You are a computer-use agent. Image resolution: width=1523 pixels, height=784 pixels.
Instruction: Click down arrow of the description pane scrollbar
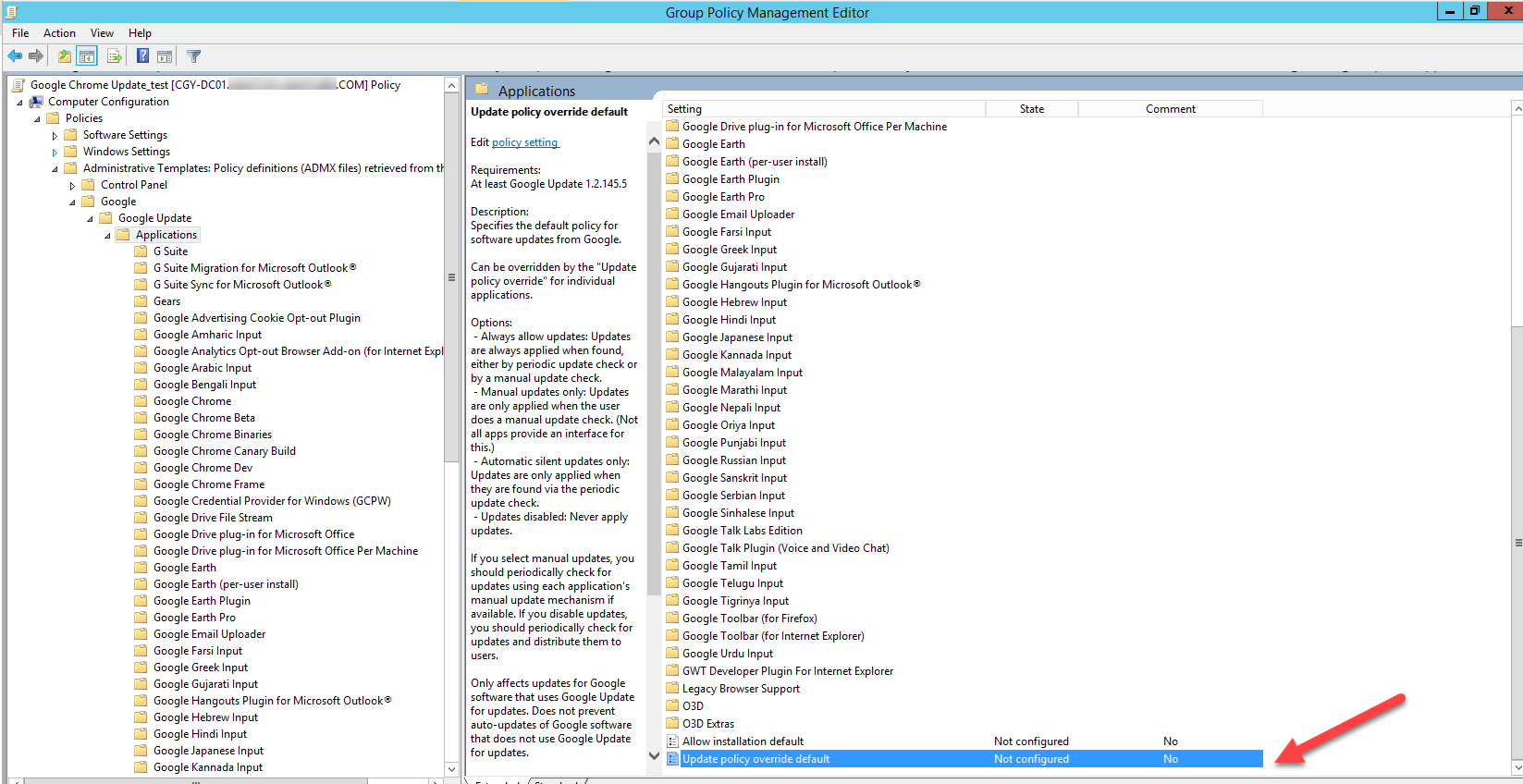click(x=655, y=755)
